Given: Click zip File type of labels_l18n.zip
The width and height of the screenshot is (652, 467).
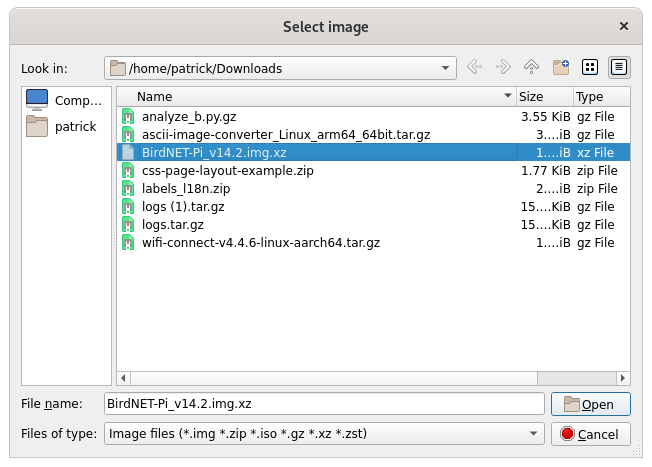Looking at the screenshot, I should point(597,188).
